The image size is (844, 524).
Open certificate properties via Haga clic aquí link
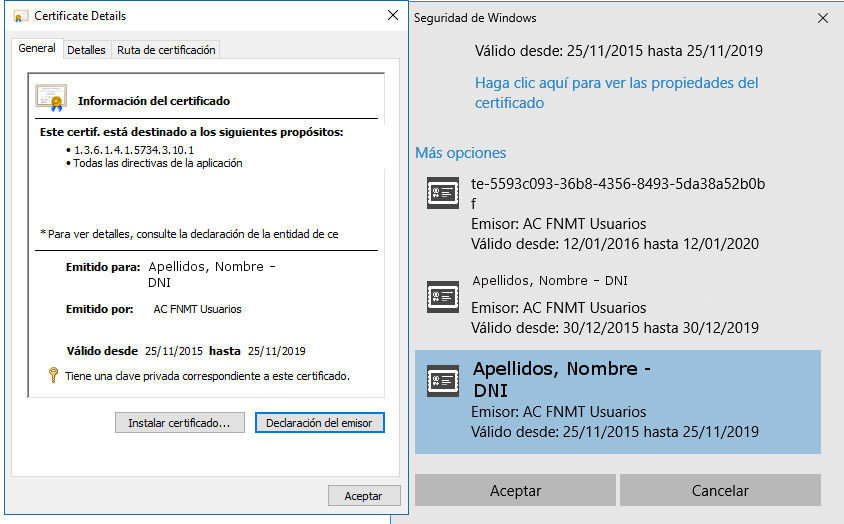pyautogui.click(x=616, y=92)
